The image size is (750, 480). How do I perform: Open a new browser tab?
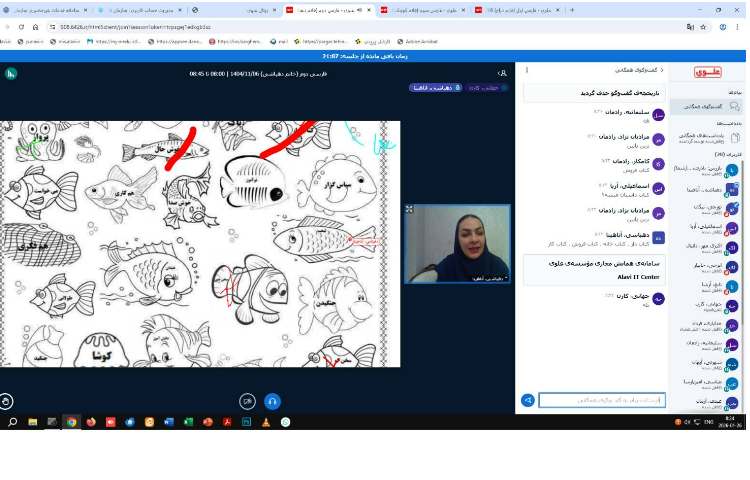(572, 10)
